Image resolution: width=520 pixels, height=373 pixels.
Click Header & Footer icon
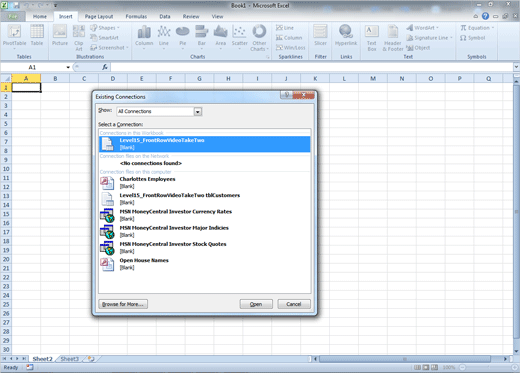click(393, 37)
